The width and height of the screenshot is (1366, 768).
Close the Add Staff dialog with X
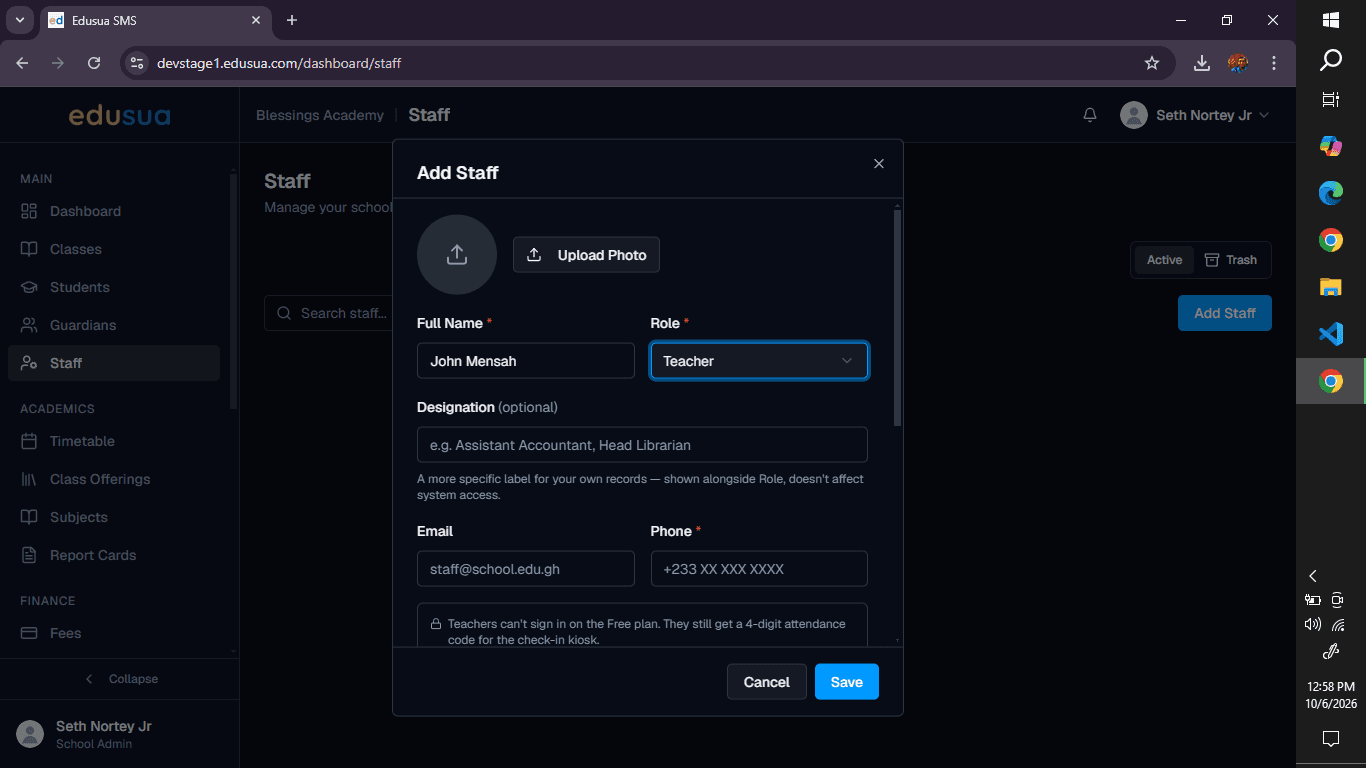click(x=879, y=164)
